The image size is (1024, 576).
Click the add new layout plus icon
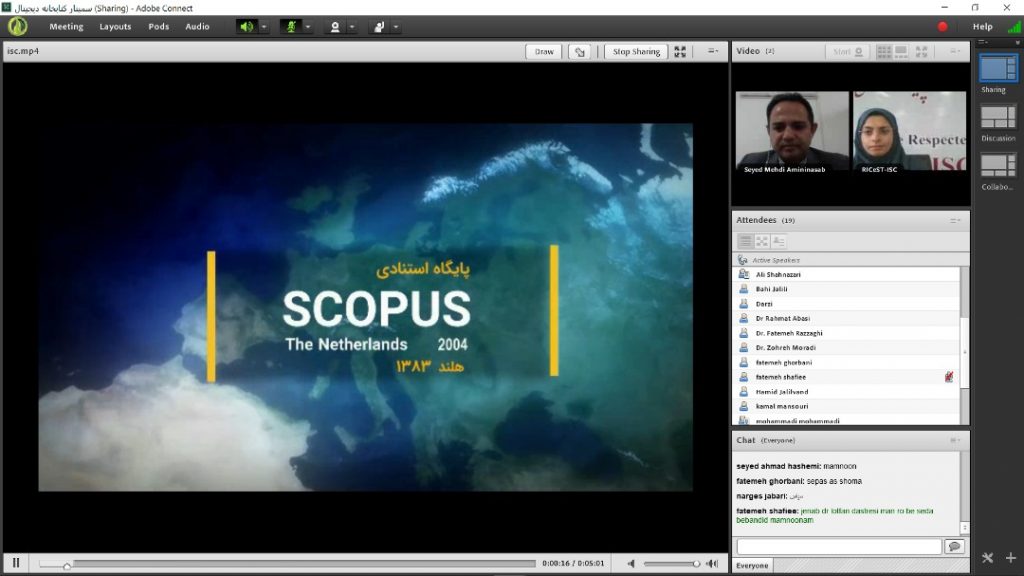click(1010, 558)
